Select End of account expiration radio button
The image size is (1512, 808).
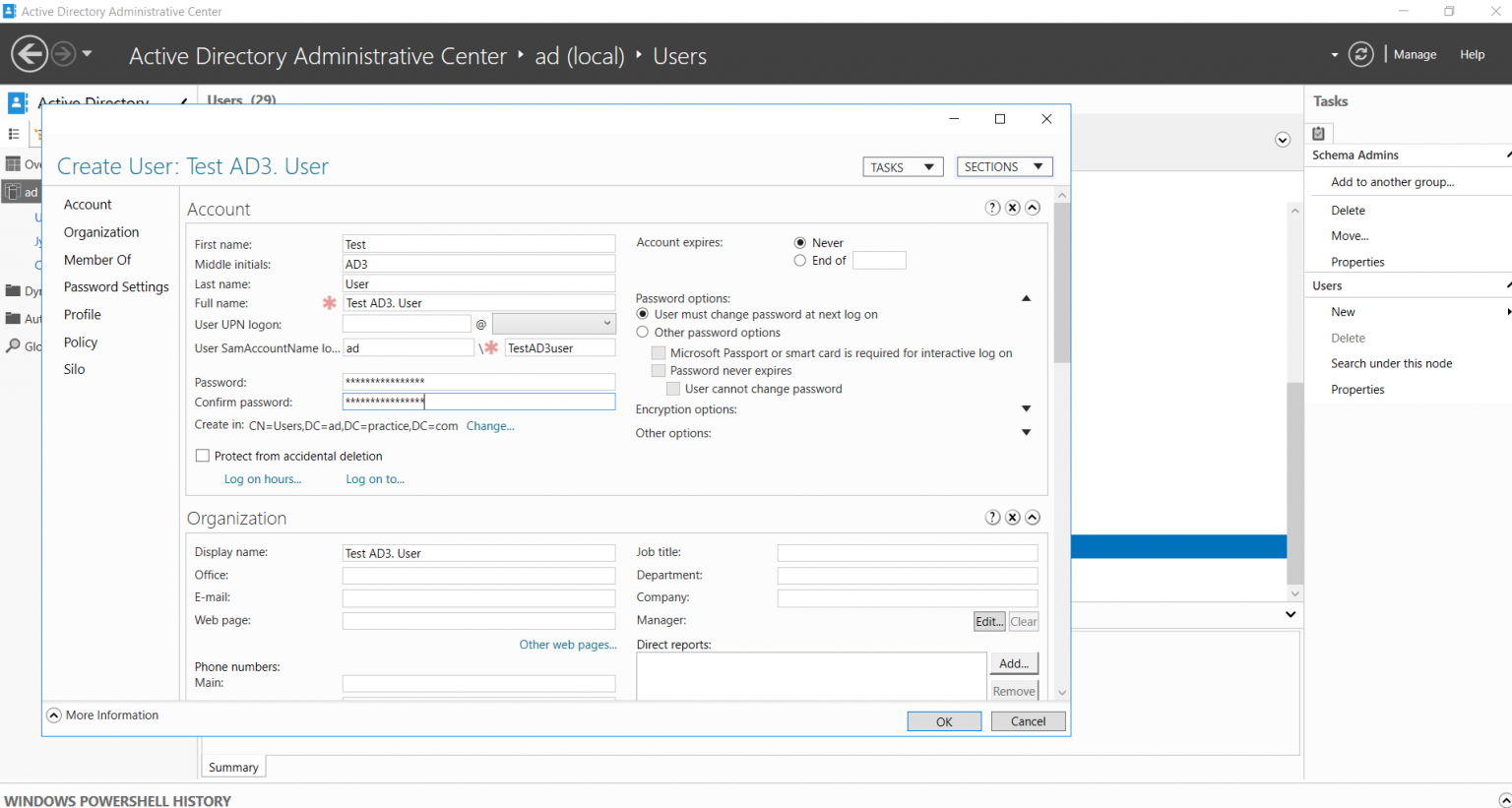pos(800,261)
